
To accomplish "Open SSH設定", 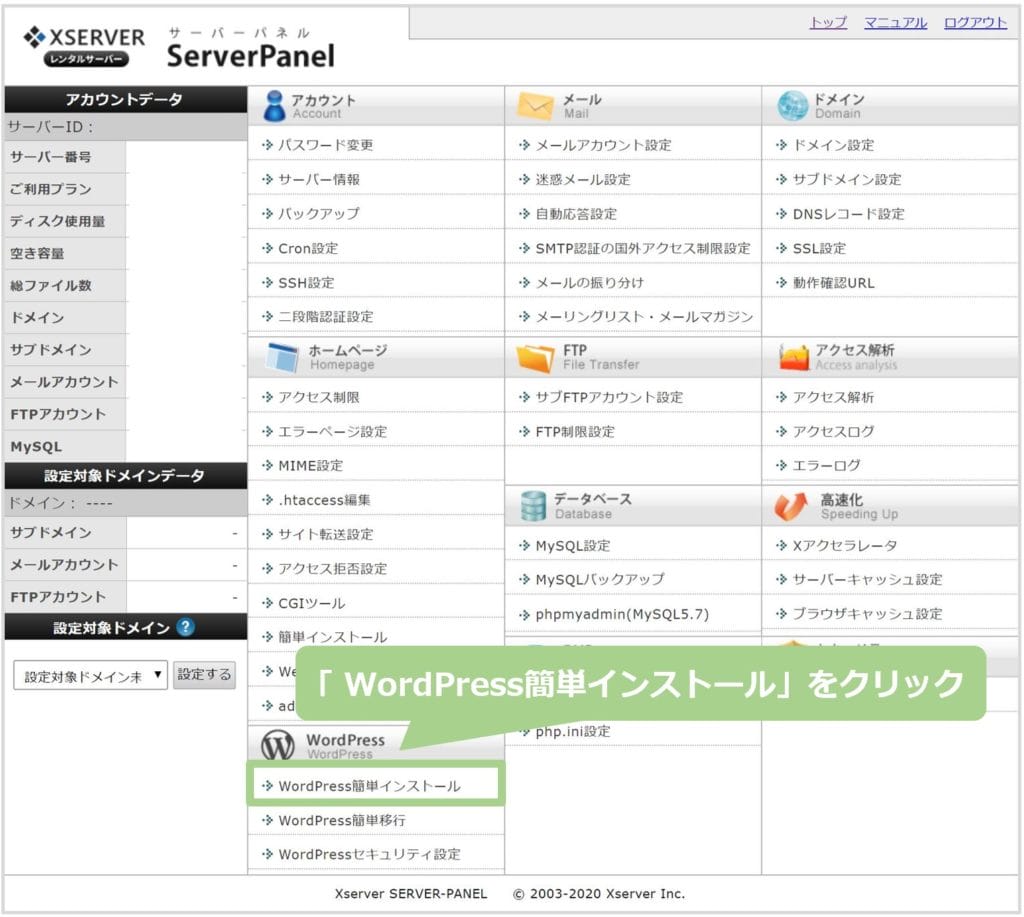I will [306, 283].
